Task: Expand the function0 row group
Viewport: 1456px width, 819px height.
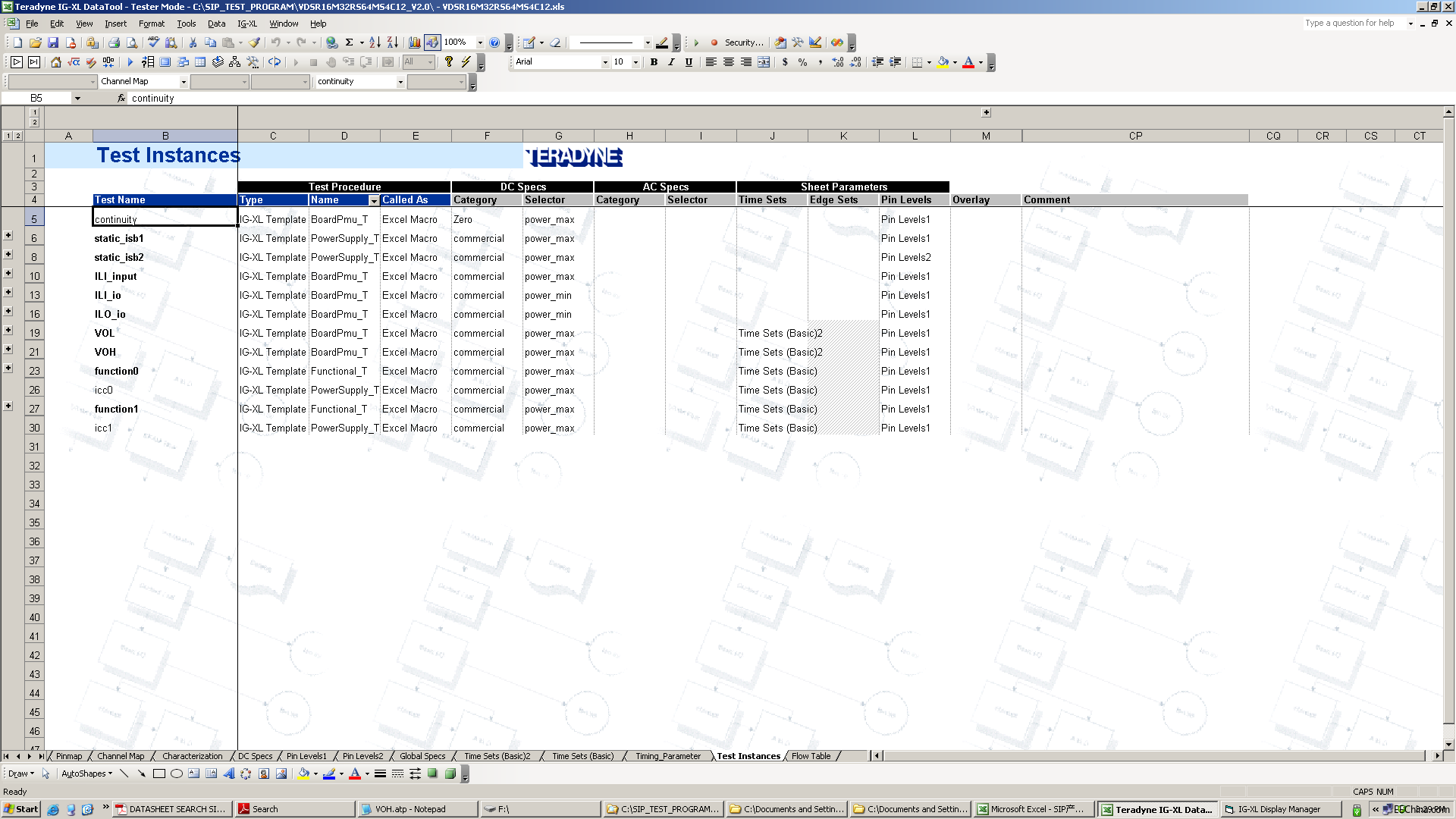Action: click(x=8, y=369)
